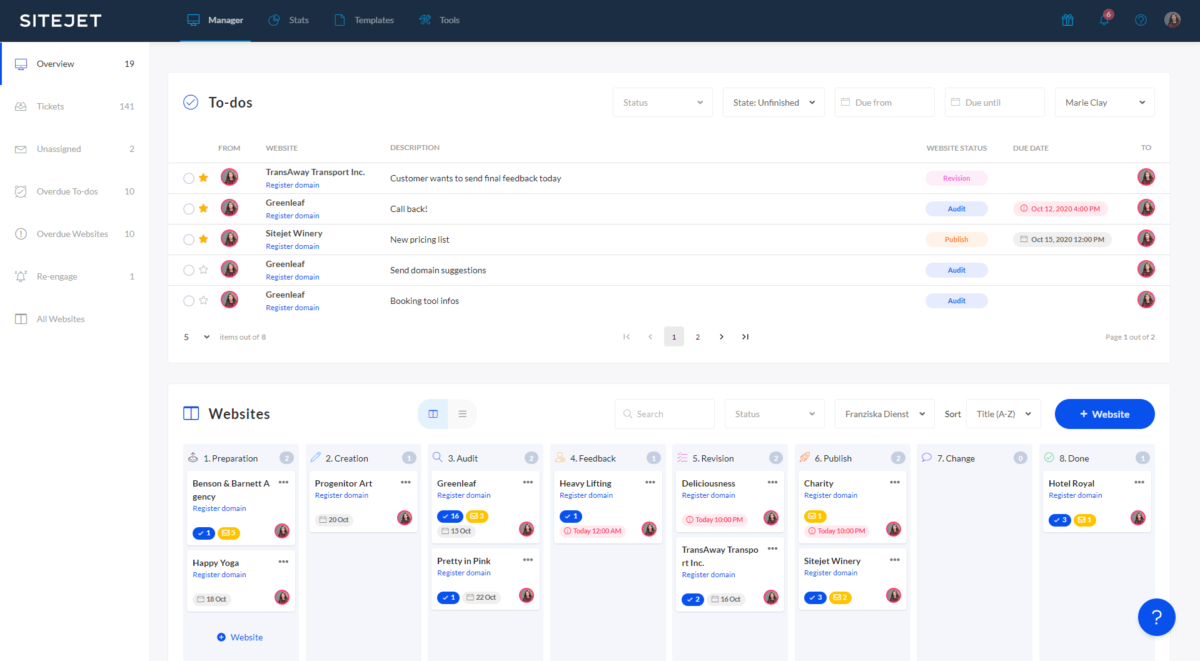The height and width of the screenshot is (661, 1200).
Task: Click the blue '+ Website' button
Action: pos(1104,414)
